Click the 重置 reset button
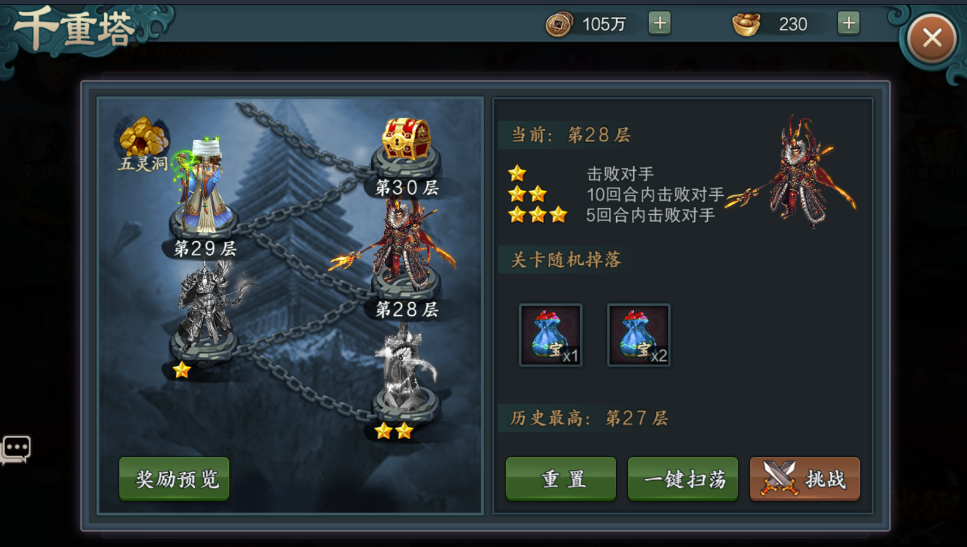Image resolution: width=967 pixels, height=547 pixels. click(x=561, y=479)
